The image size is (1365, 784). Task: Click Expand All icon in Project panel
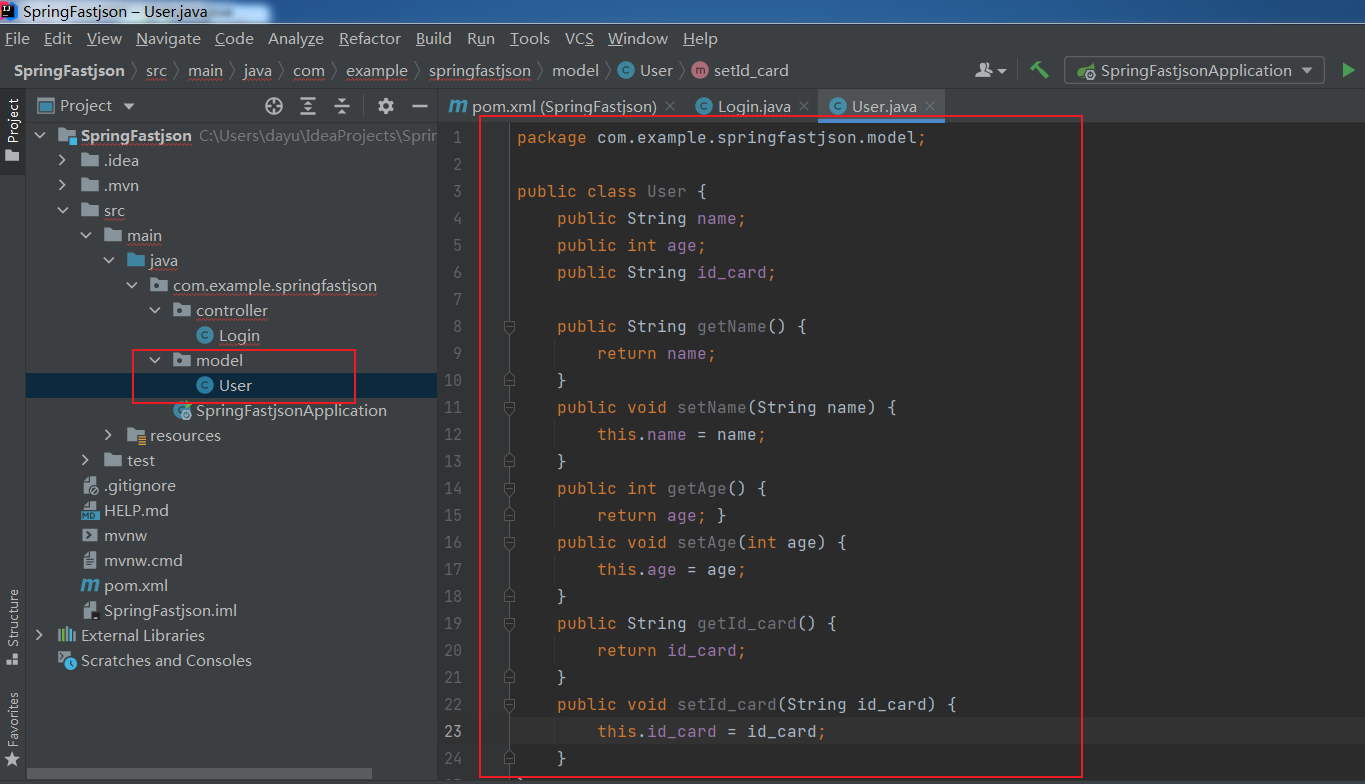tap(308, 106)
